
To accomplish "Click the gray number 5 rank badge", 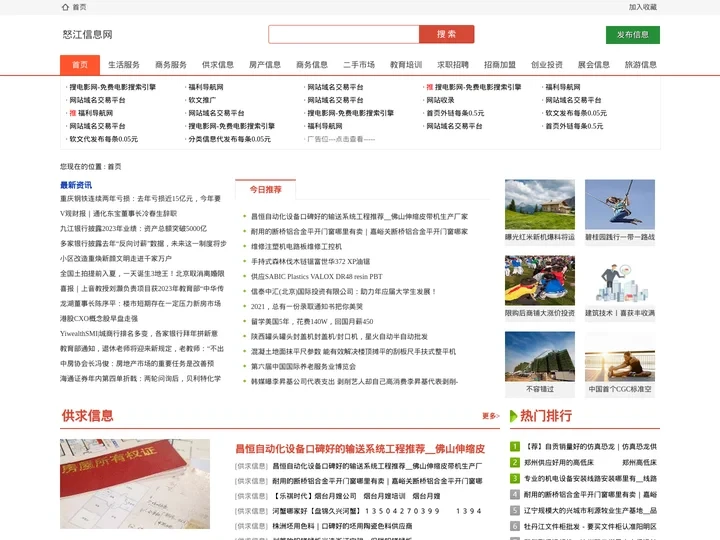I will [x=515, y=510].
